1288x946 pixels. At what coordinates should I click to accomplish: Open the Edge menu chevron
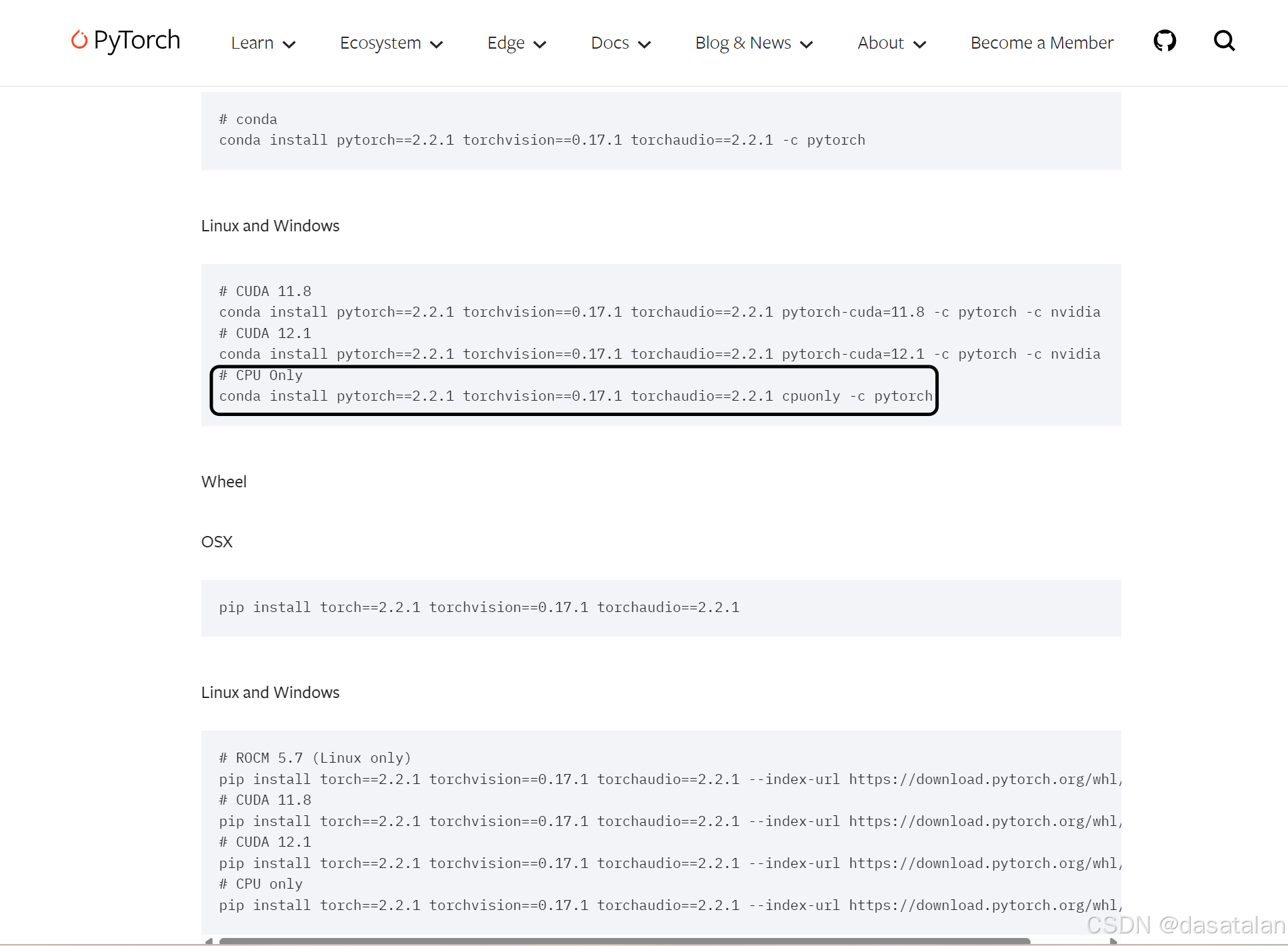[540, 45]
